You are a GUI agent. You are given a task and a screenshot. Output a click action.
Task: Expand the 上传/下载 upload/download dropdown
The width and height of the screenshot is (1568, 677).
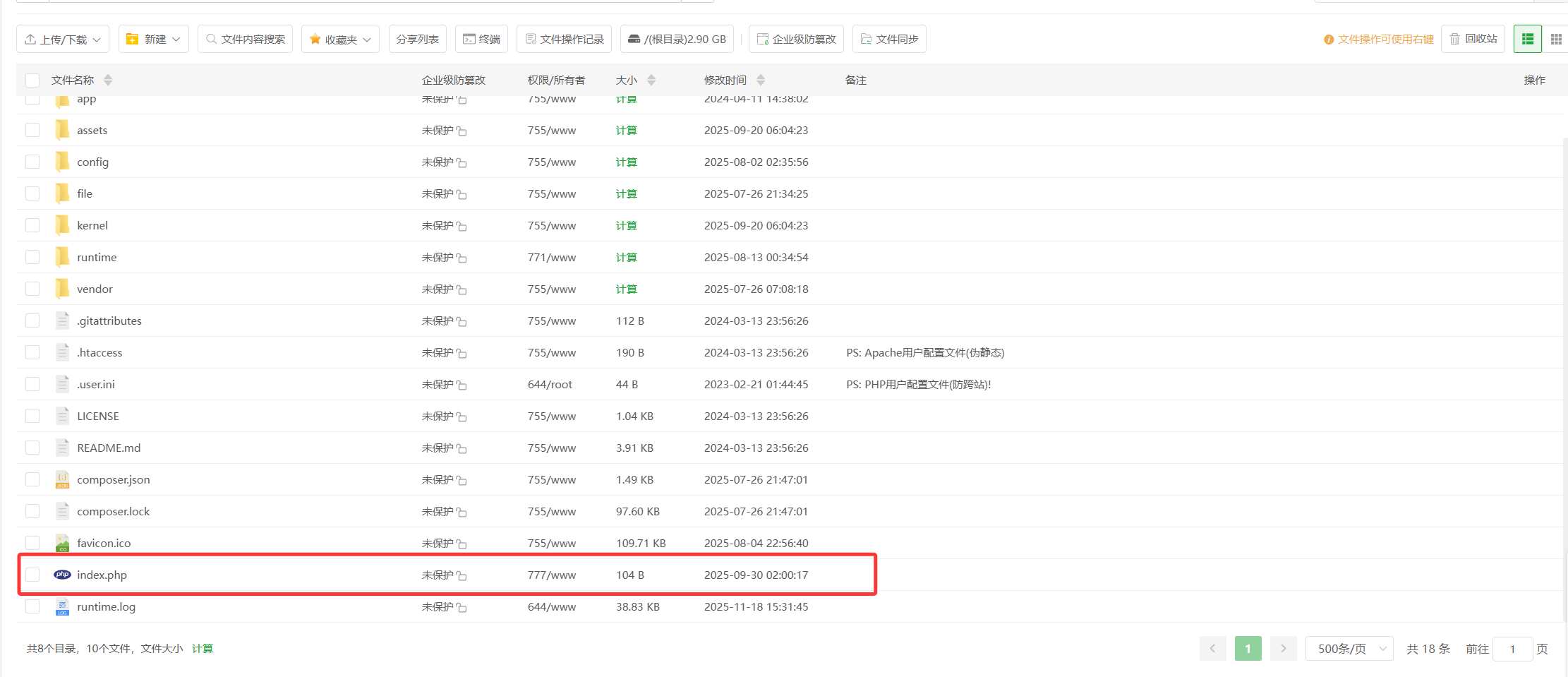(63, 39)
